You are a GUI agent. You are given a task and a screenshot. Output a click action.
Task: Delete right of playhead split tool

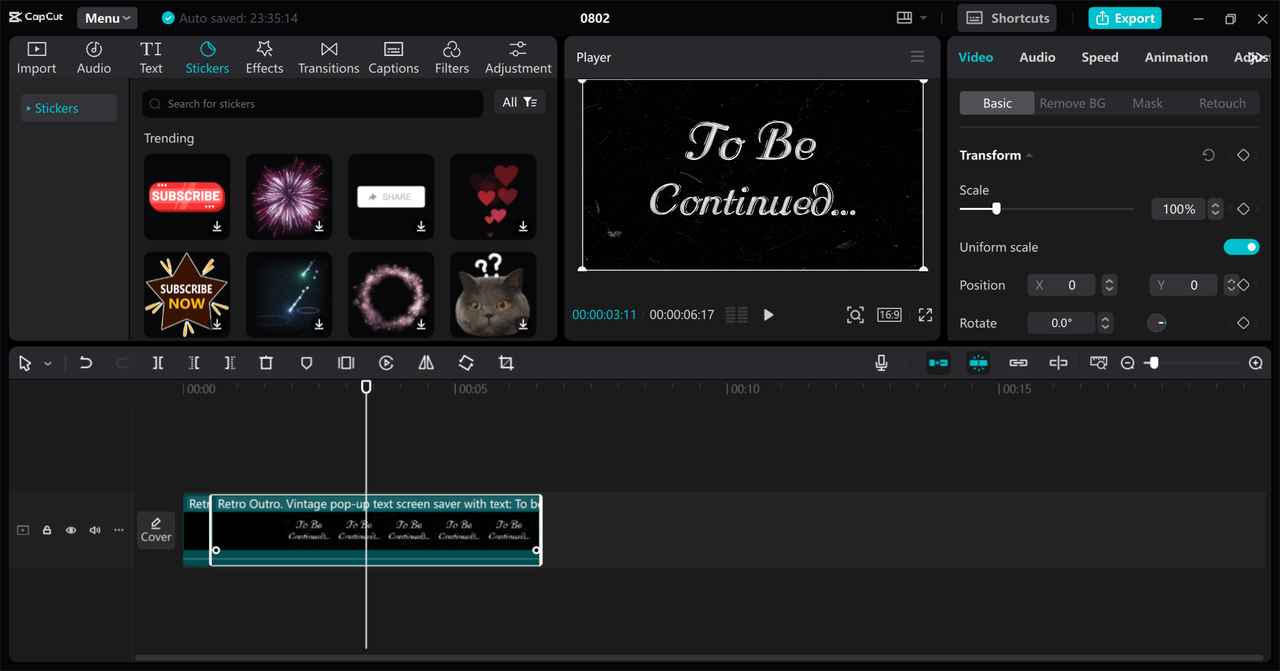click(230, 363)
